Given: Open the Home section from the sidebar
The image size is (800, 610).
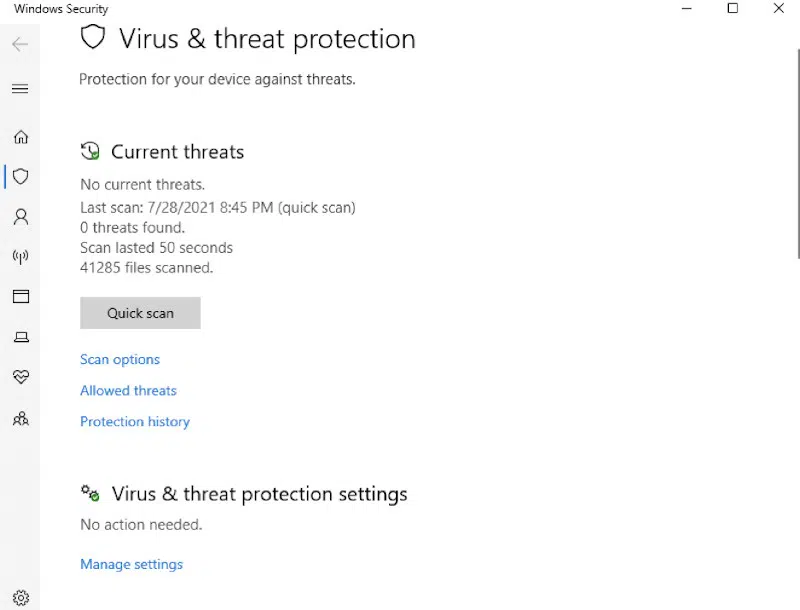Looking at the screenshot, I should click(x=21, y=137).
